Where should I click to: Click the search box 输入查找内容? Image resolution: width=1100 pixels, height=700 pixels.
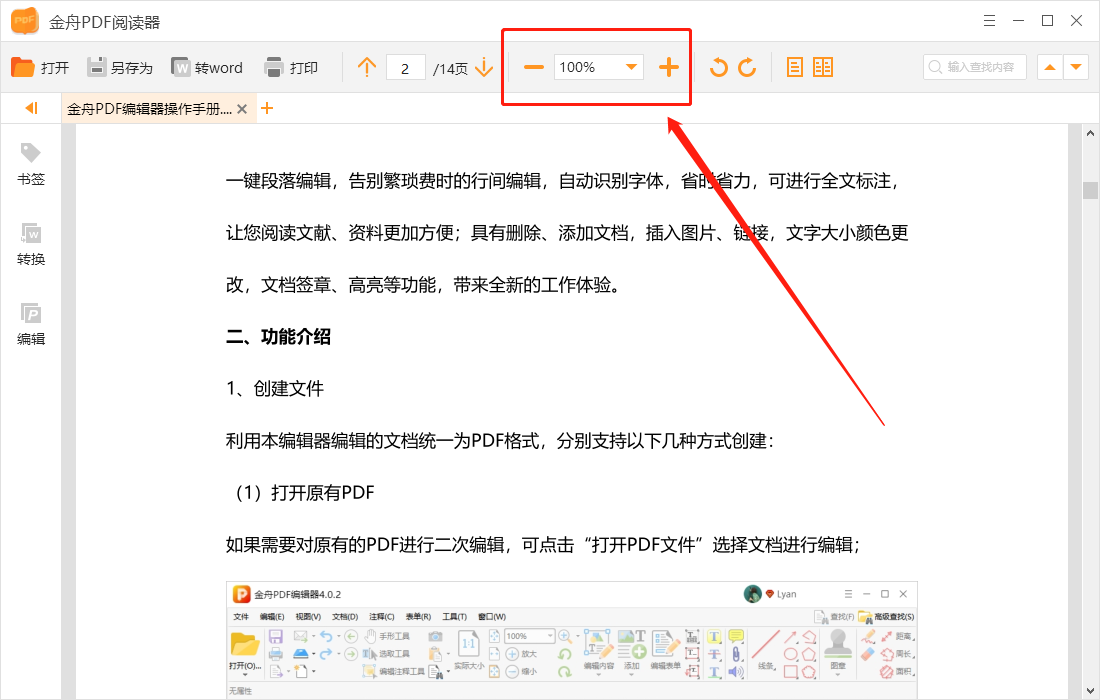pyautogui.click(x=974, y=67)
